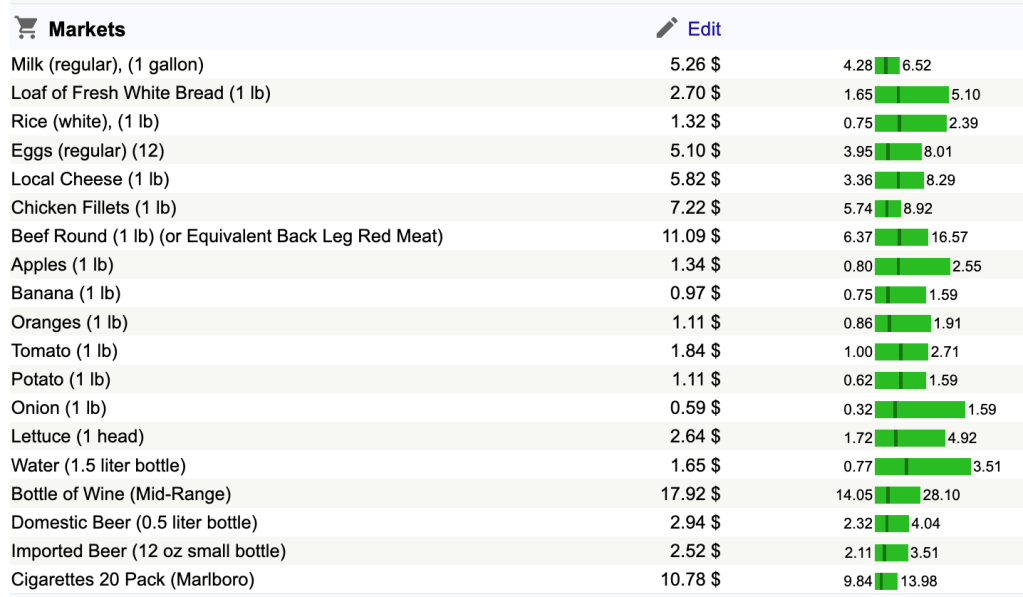Viewport: 1023px width, 597px height.
Task: Click the range bar for Bottle of Wine
Action: (897, 495)
